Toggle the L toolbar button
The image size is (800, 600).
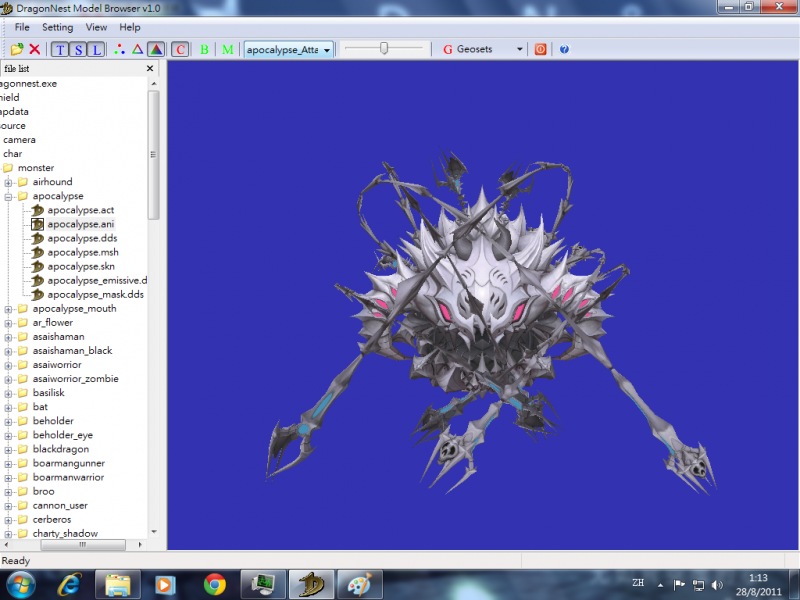(x=96, y=49)
